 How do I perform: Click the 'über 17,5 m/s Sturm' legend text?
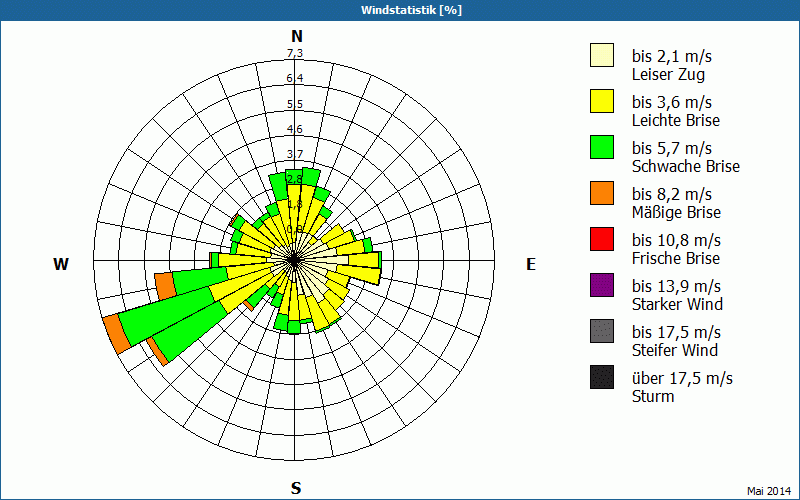tap(682, 387)
